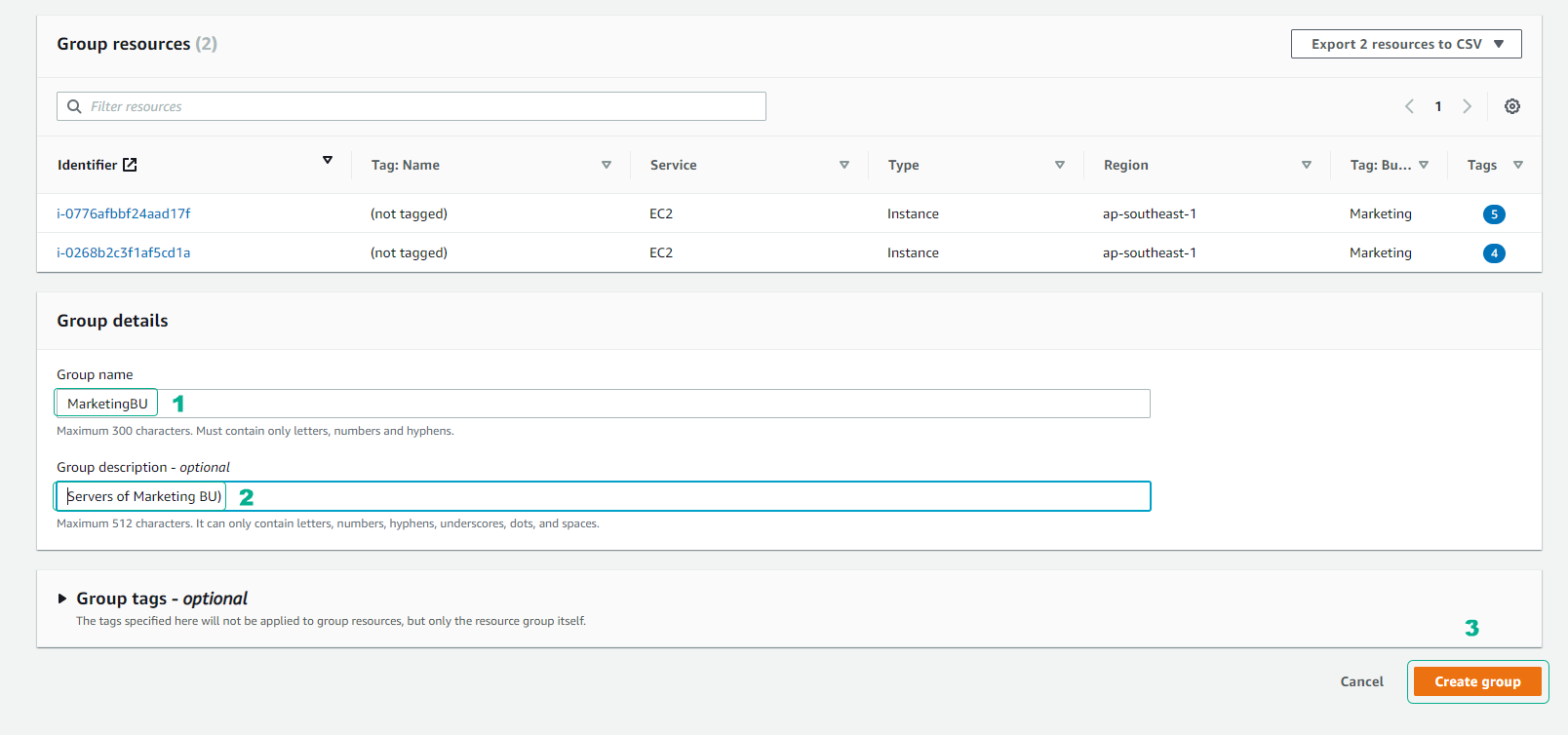Expand Group tags optional section
This screenshot has height=735, width=1568.
click(62, 599)
